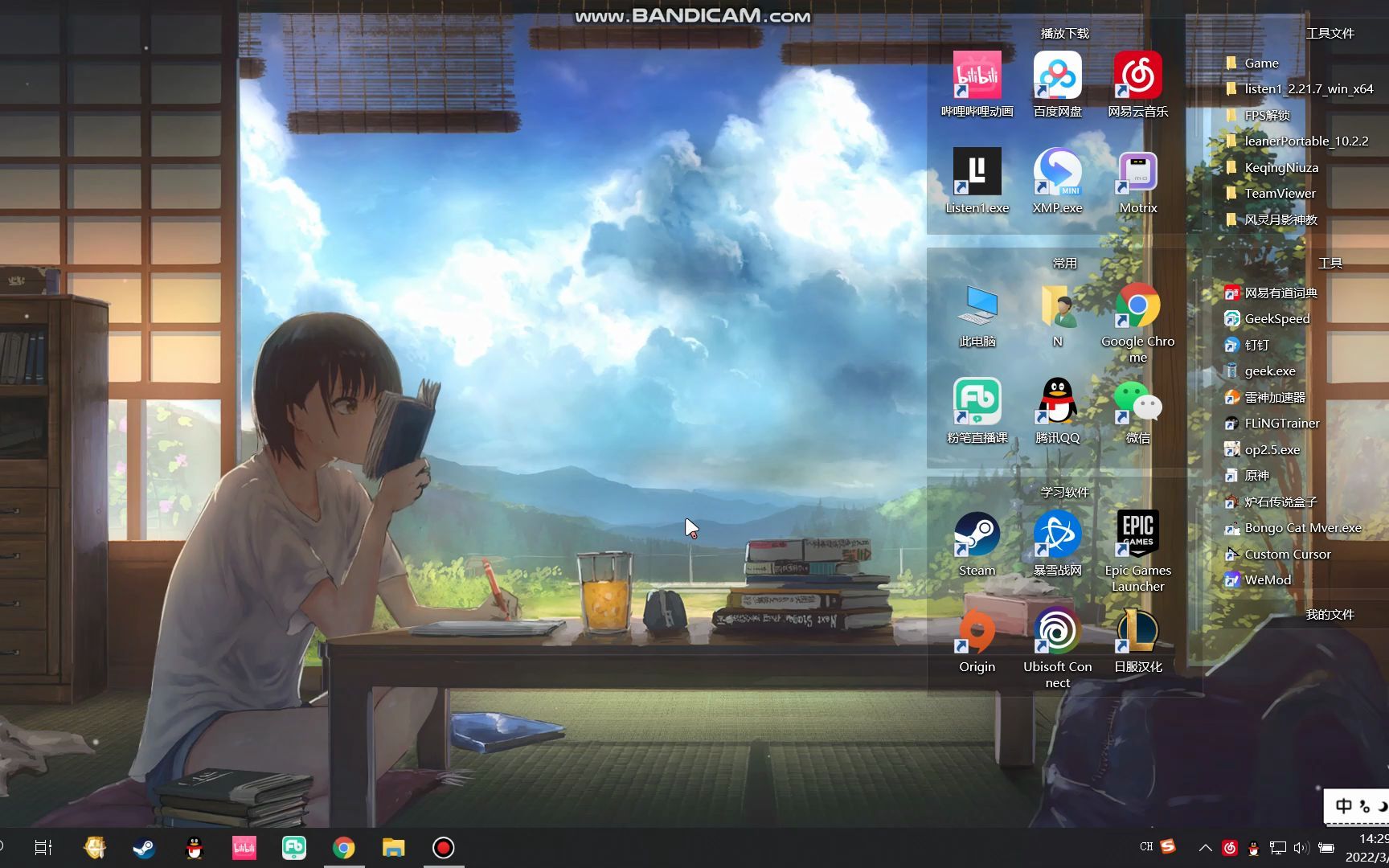
Task: Select the 日服汉化 League icon
Action: (1137, 640)
